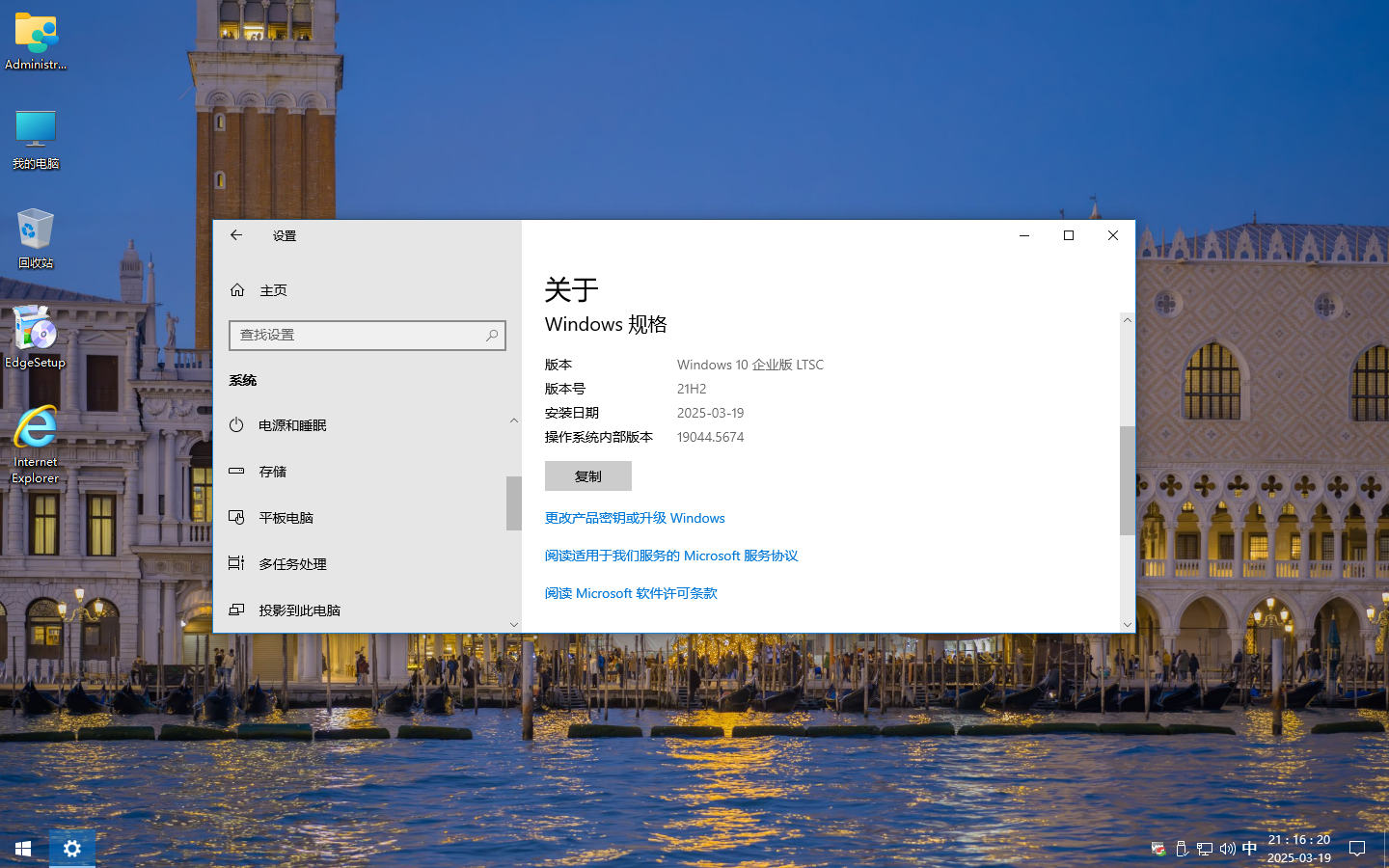Viewport: 1389px width, 868px height.
Task: Select the 回收站 recycle bin icon
Action: point(36,238)
